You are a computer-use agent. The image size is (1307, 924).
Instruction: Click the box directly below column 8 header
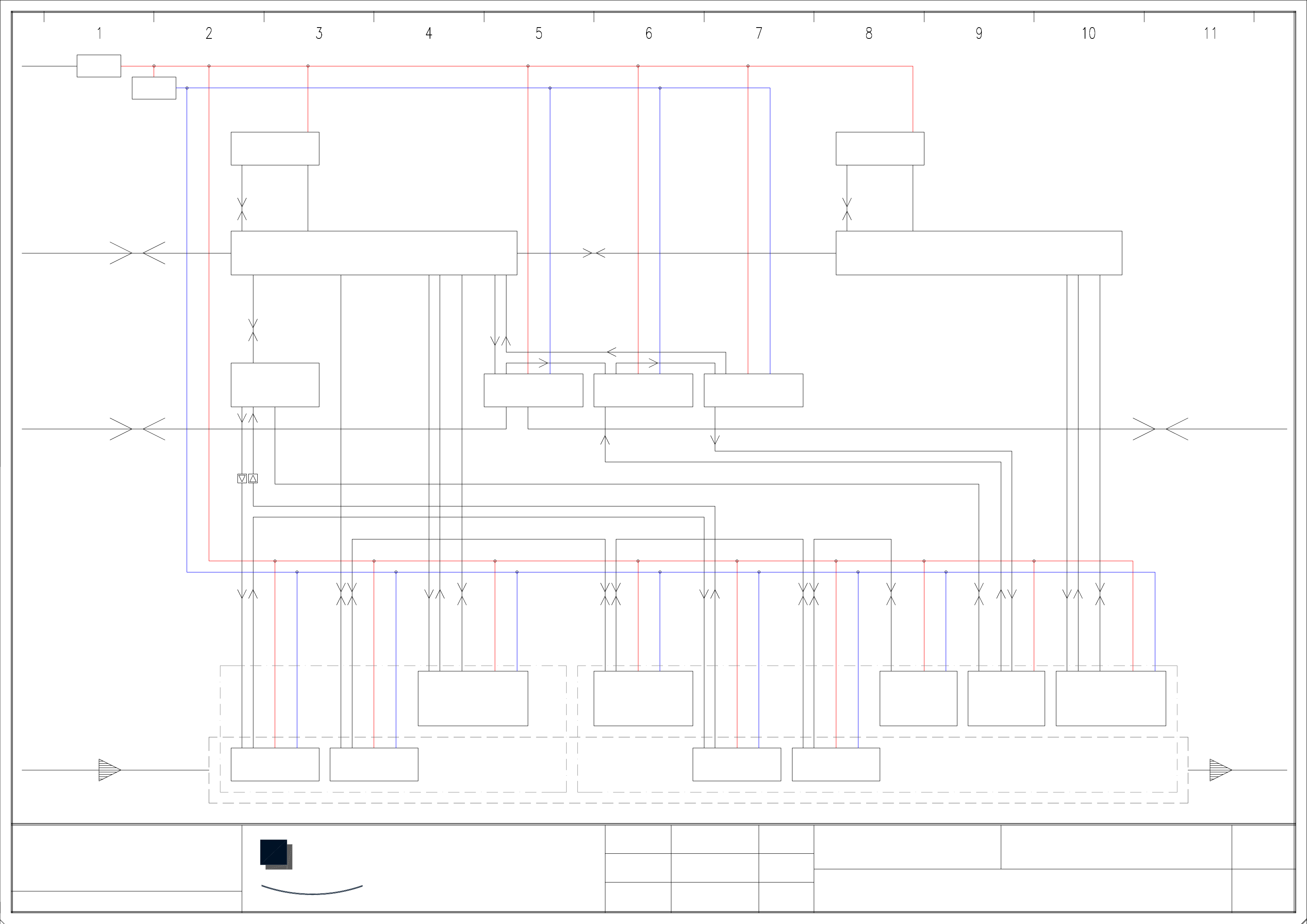pyautogui.click(x=879, y=149)
